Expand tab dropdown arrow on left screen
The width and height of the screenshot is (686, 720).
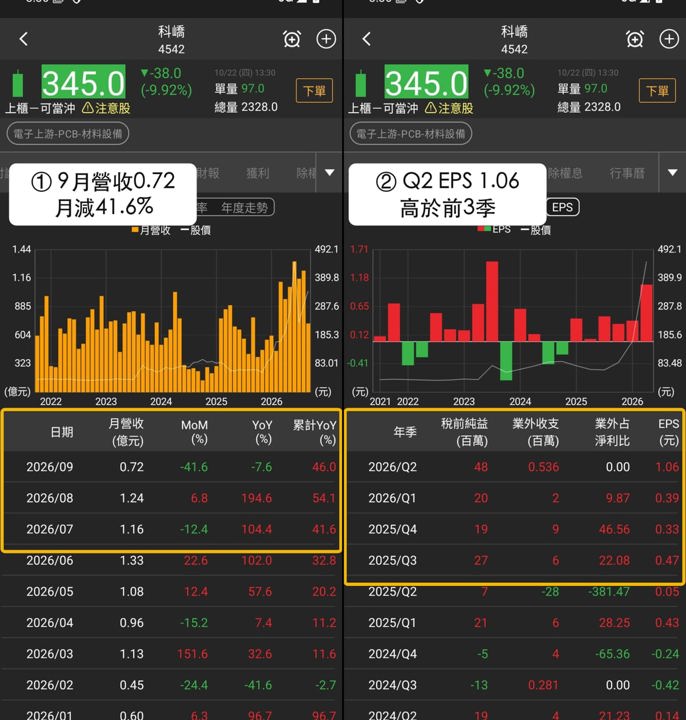[330, 173]
